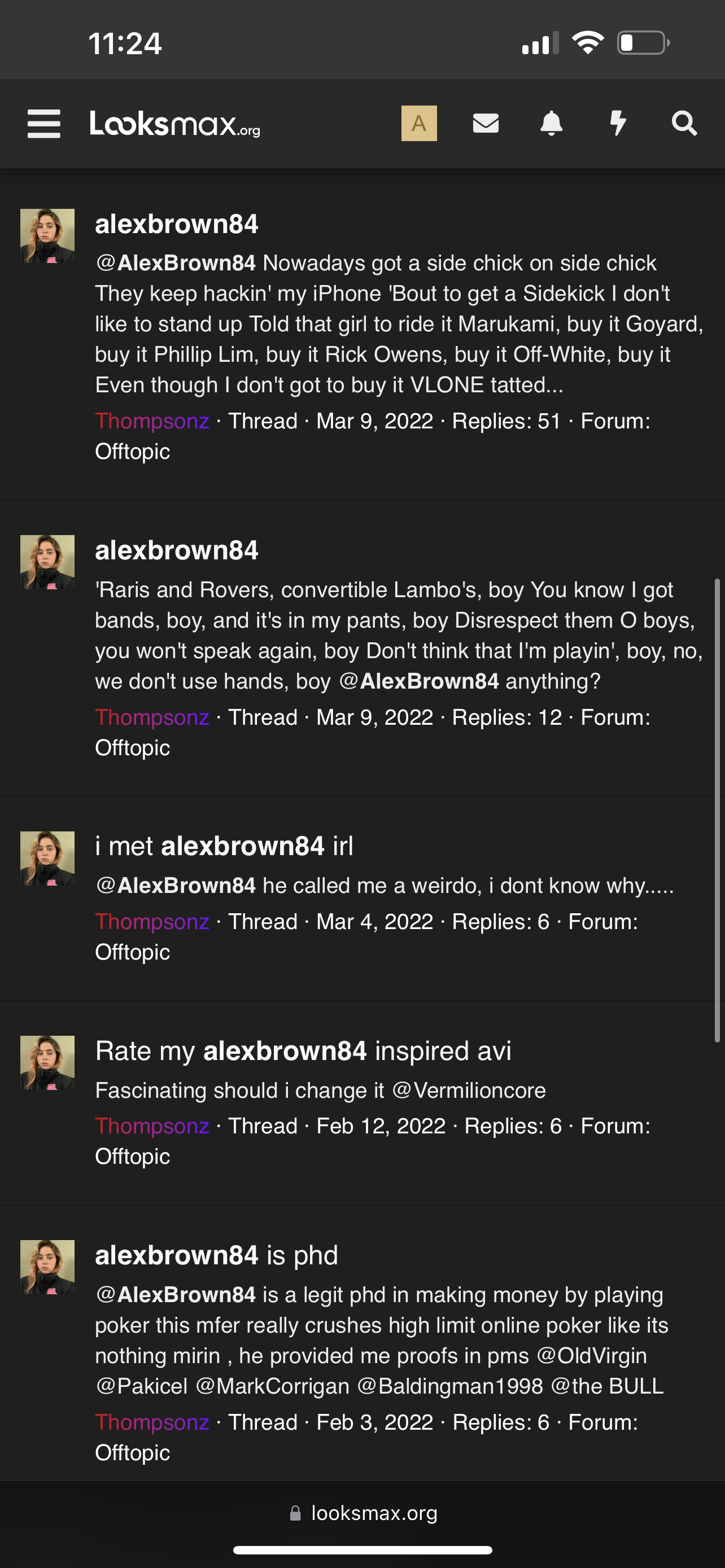The image size is (725, 1568).
Task: Open the inbox envelope icon
Action: [485, 124]
